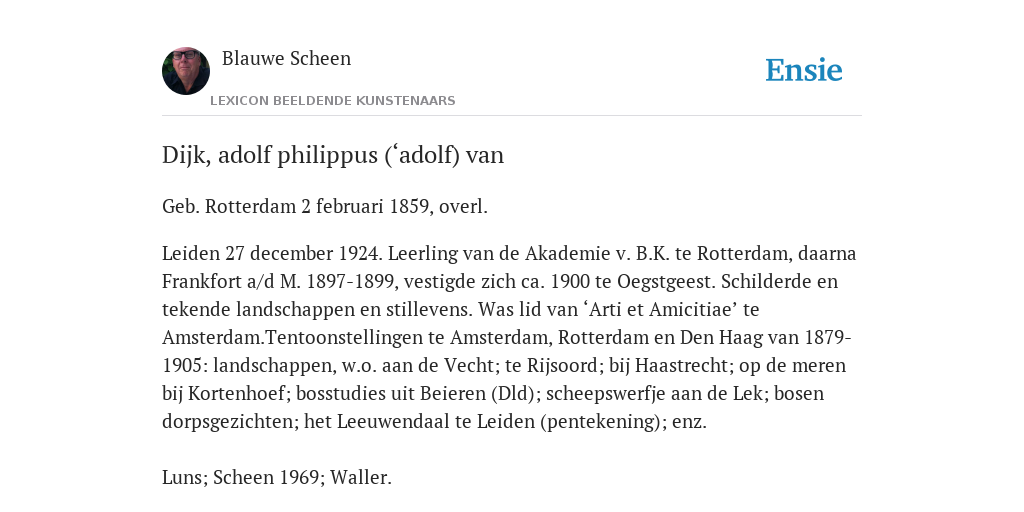Open Lexicon Beeldende Kunstenaars source label
Image resolution: width=1024 pixels, height=512 pixels.
point(332,101)
